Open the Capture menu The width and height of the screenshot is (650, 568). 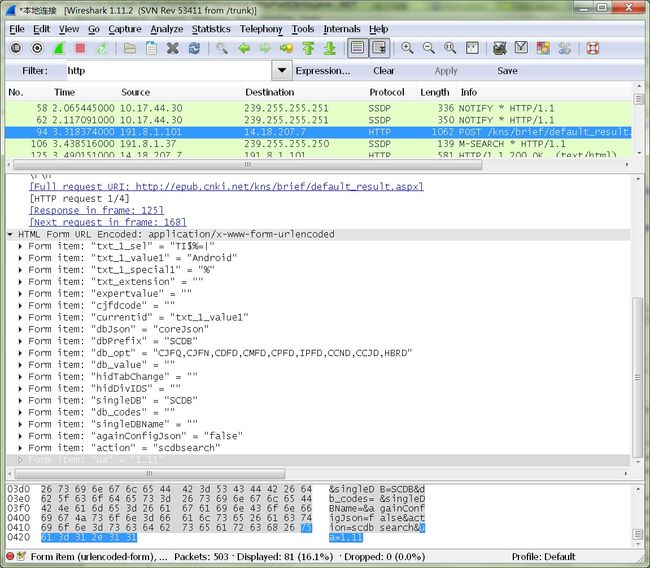[x=125, y=29]
